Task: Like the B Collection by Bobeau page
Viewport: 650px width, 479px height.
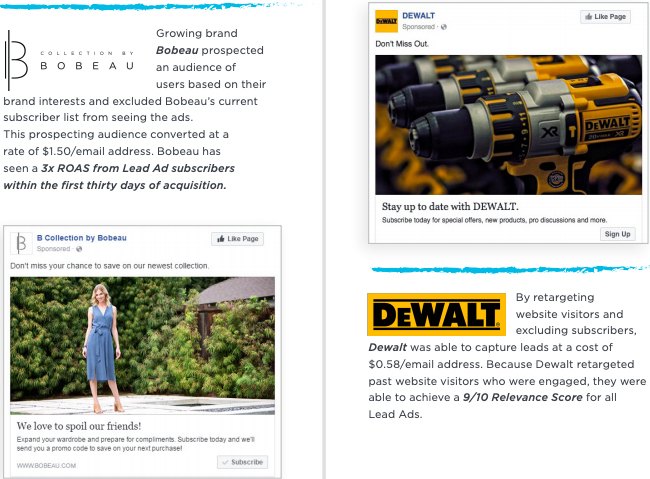Action: (238, 239)
